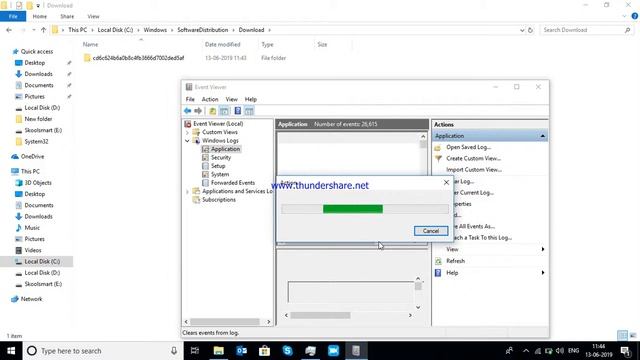Click Cancel in the progress dialog
This screenshot has height=360, width=640.
point(431,231)
